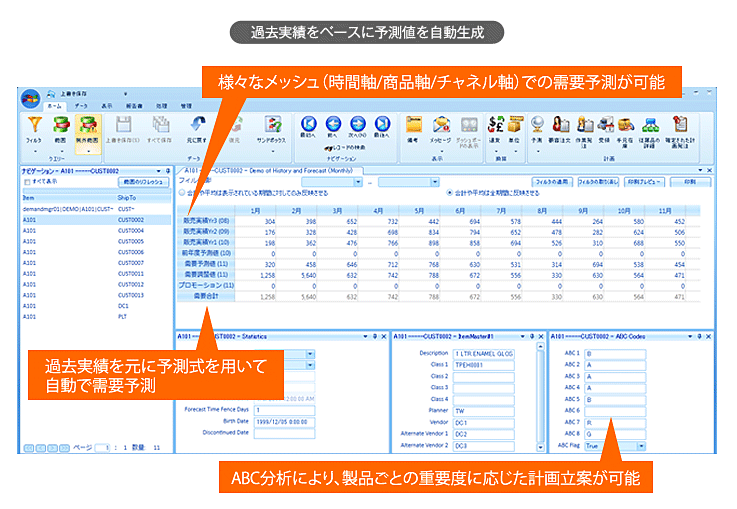The image size is (737, 509).
Task: Enable the すべて表示 checkbox
Action: 28,183
